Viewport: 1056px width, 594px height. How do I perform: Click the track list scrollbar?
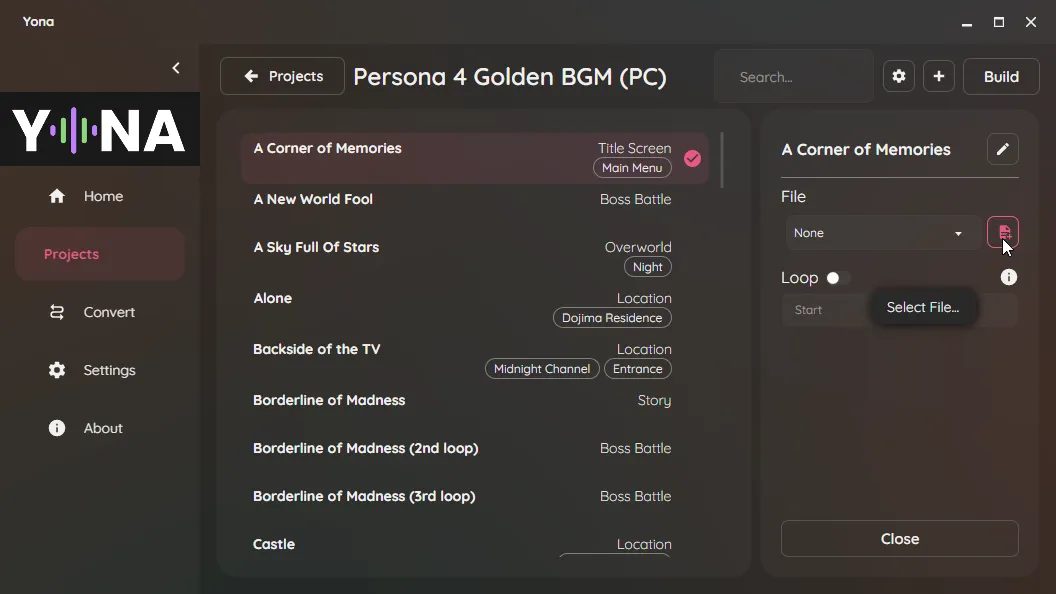click(722, 160)
